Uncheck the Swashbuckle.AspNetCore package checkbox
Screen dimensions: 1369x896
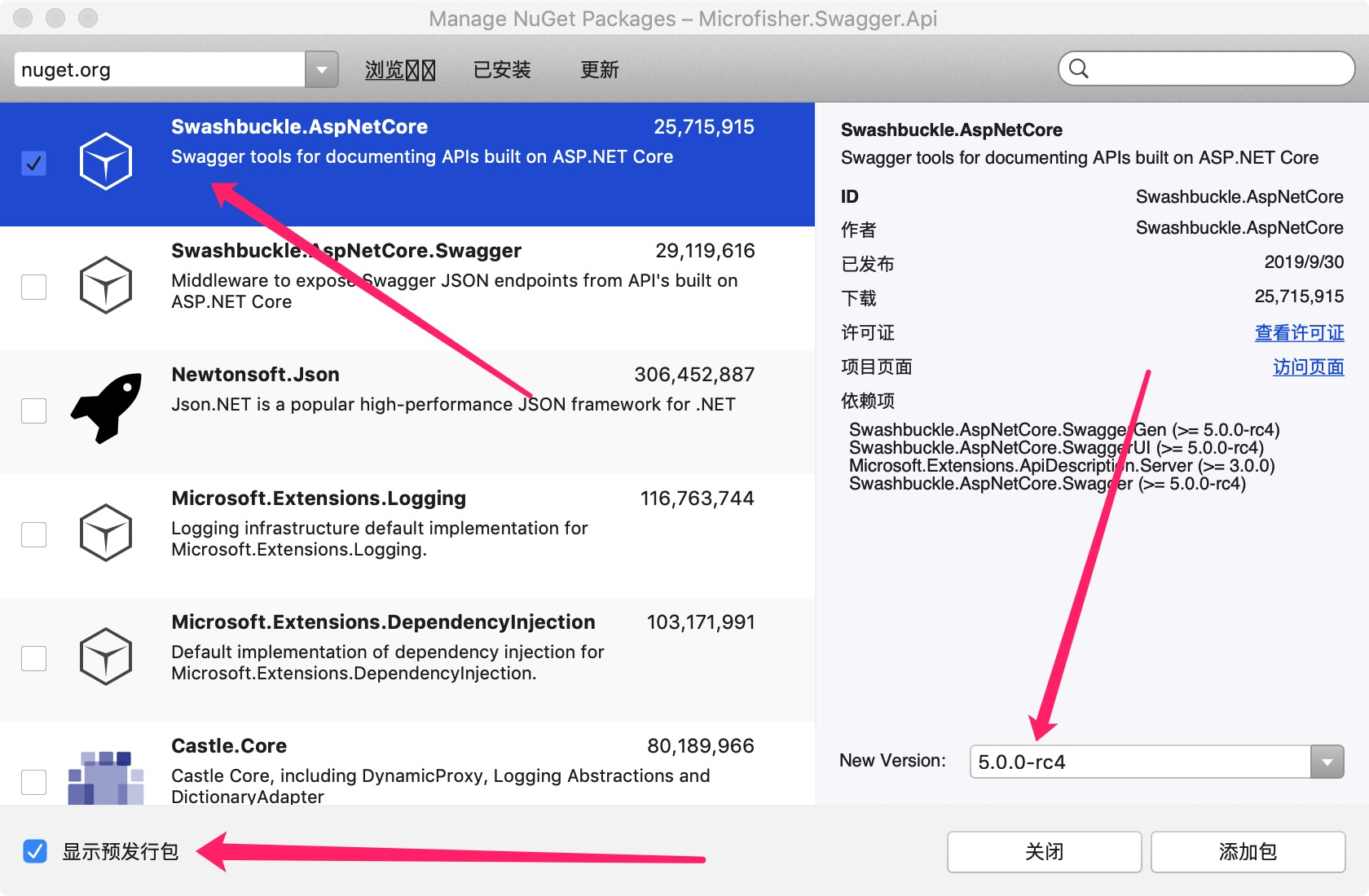click(33, 163)
